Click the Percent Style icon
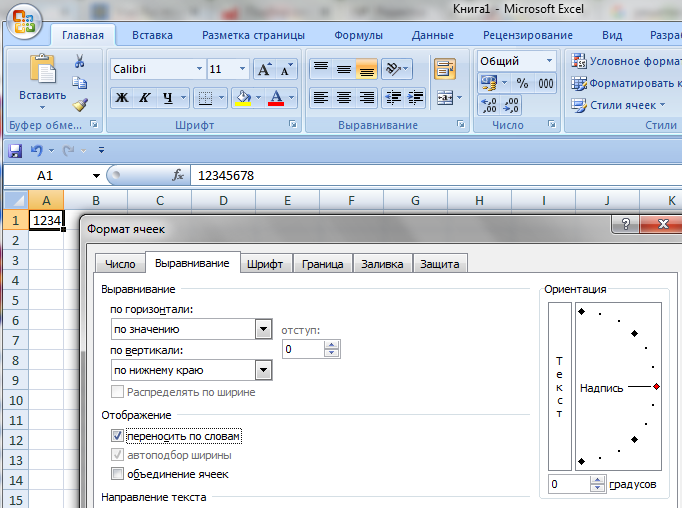 522,84
